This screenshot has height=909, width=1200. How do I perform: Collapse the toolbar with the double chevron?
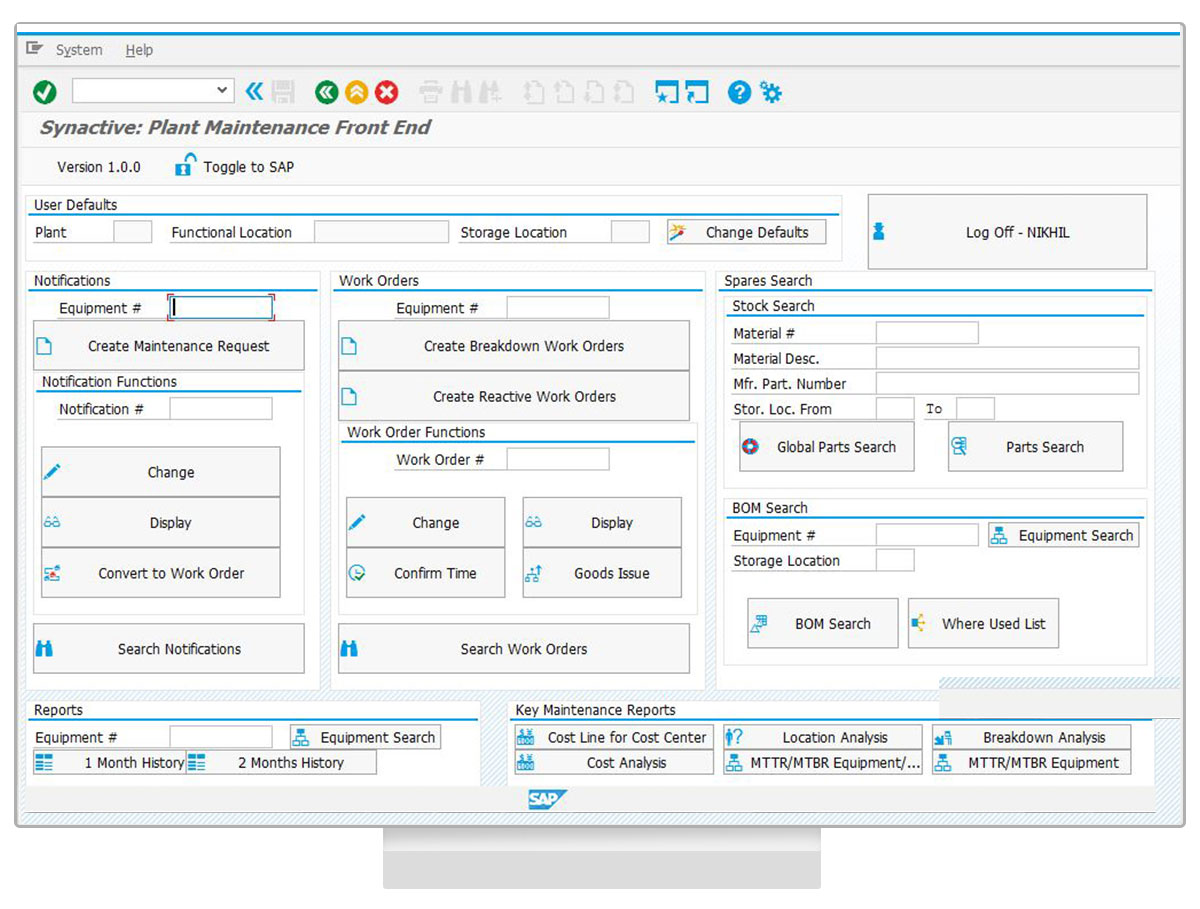click(x=253, y=91)
